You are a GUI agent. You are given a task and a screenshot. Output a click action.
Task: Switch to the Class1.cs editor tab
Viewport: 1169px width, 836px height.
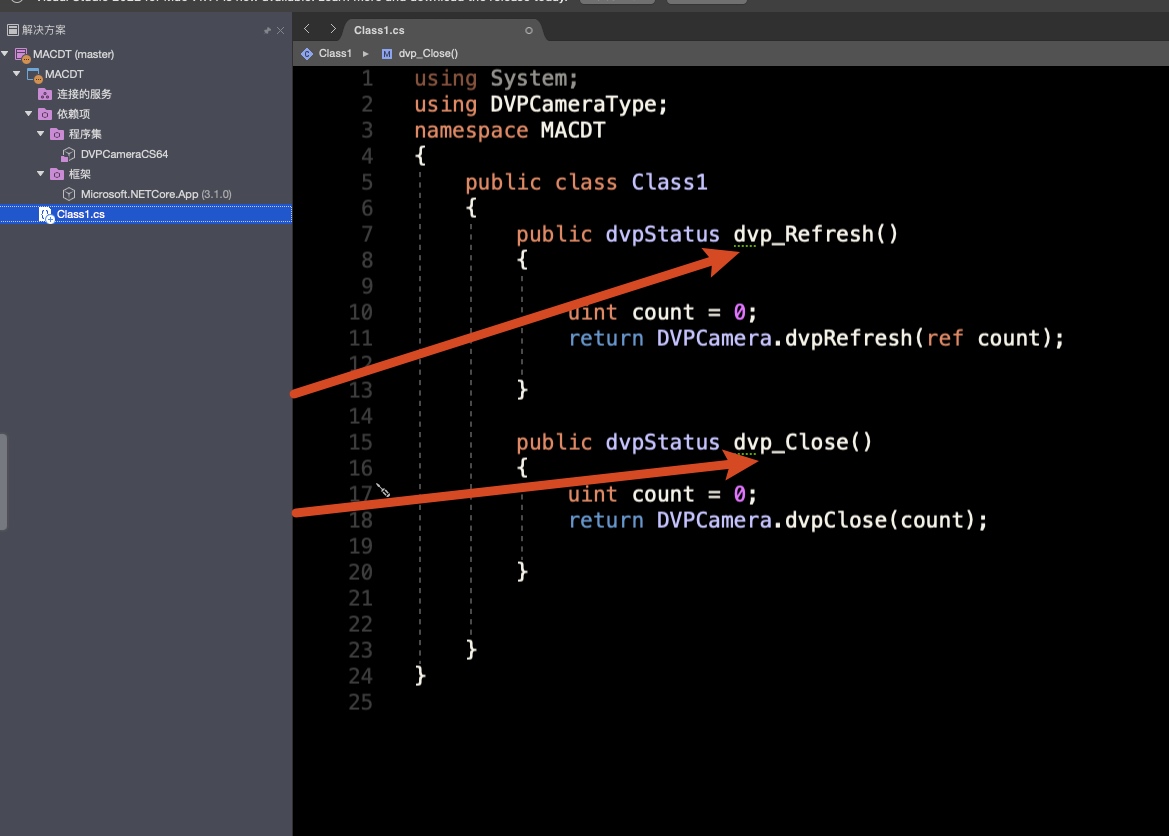[379, 30]
